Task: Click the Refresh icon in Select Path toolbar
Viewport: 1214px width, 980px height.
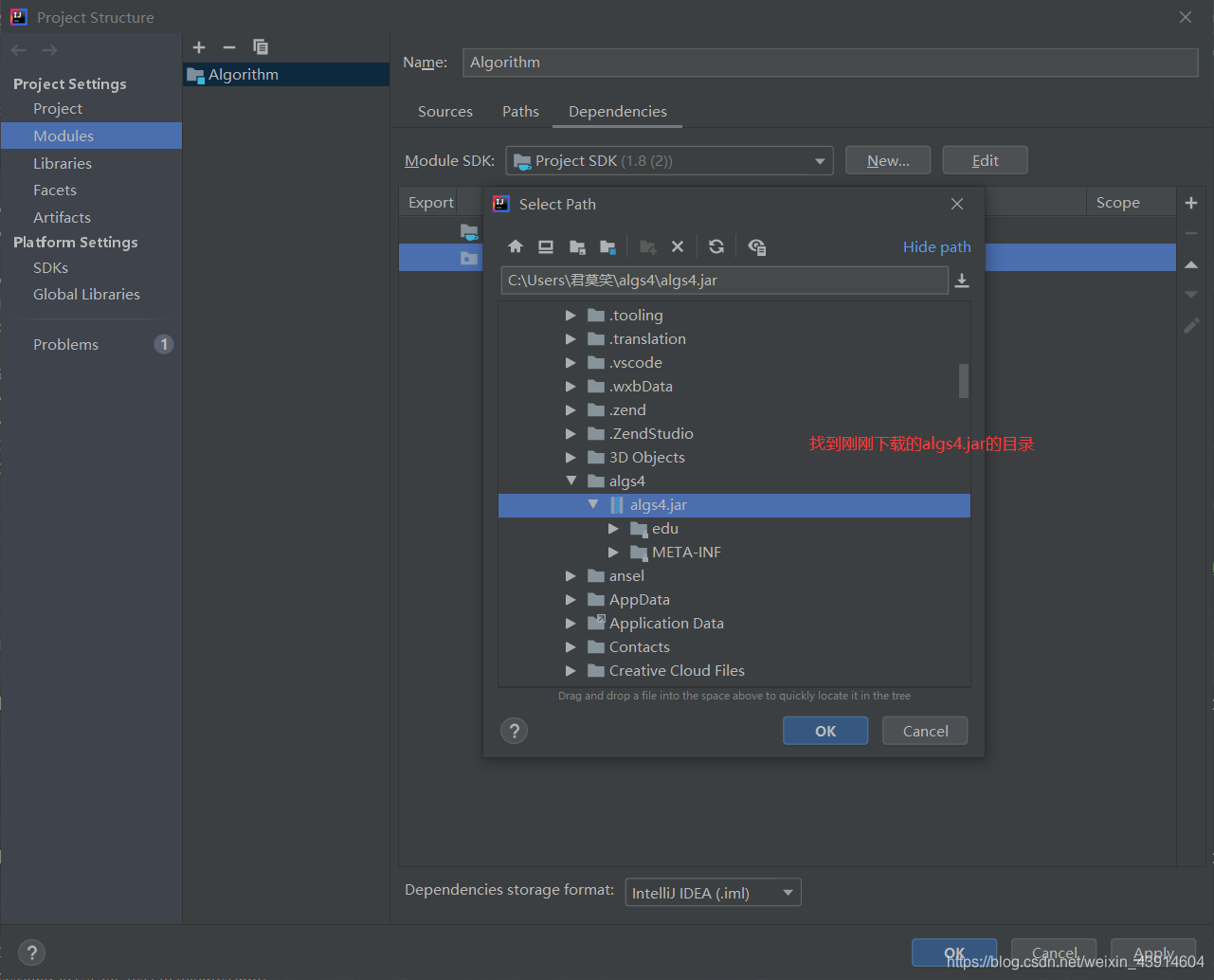Action: [716, 246]
